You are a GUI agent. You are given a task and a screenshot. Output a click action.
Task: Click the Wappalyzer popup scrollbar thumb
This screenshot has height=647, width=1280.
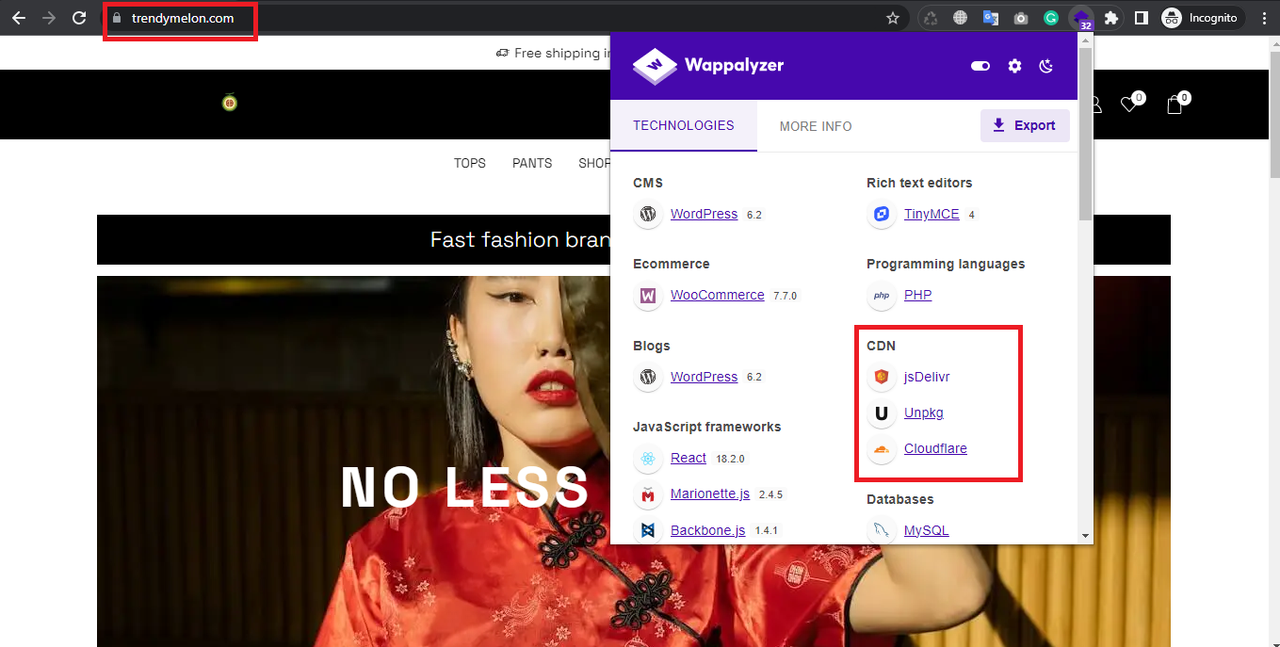1086,133
